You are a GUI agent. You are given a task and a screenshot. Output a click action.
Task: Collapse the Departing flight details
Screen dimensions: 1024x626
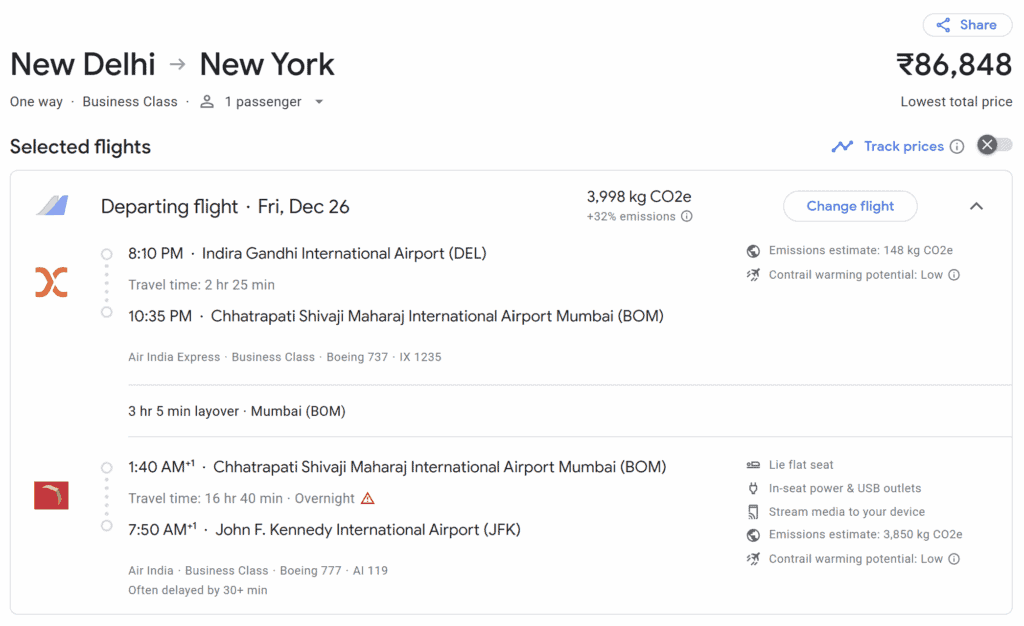[976, 206]
